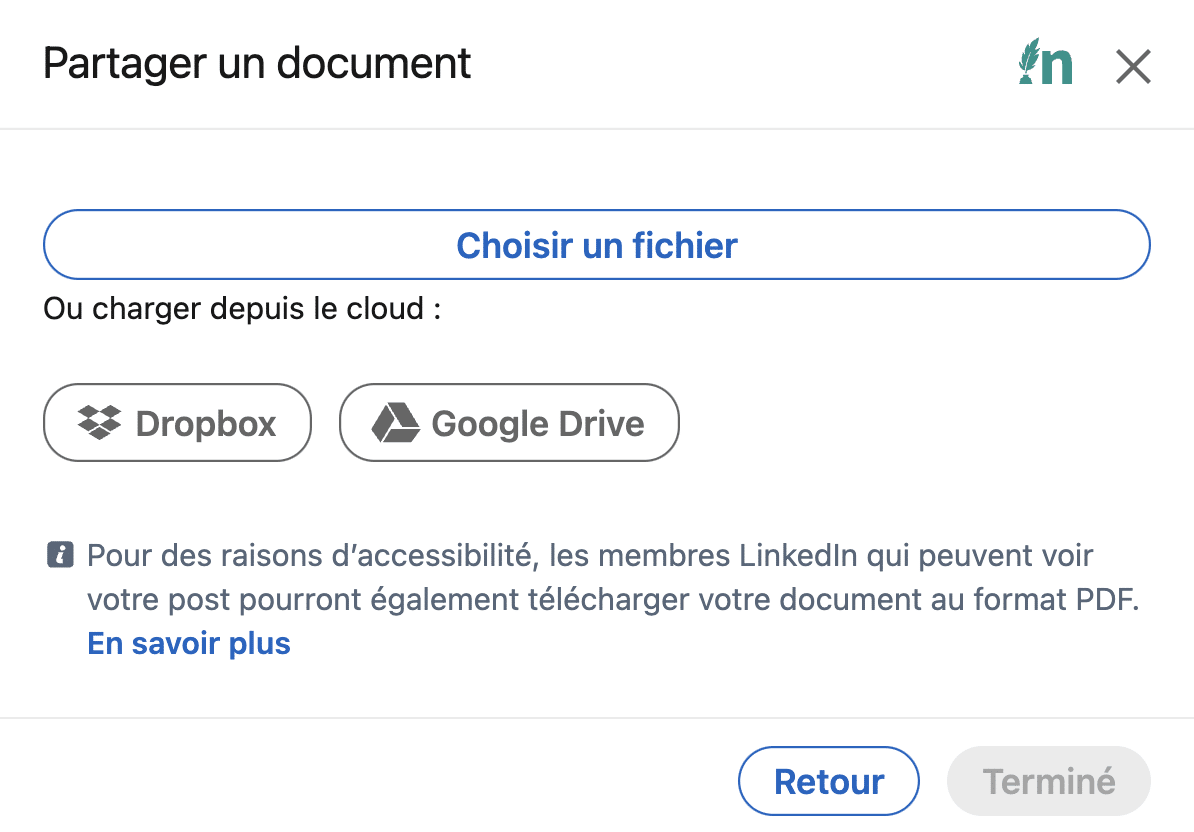Open the En savoir plus link
1194x832 pixels.
[x=189, y=643]
